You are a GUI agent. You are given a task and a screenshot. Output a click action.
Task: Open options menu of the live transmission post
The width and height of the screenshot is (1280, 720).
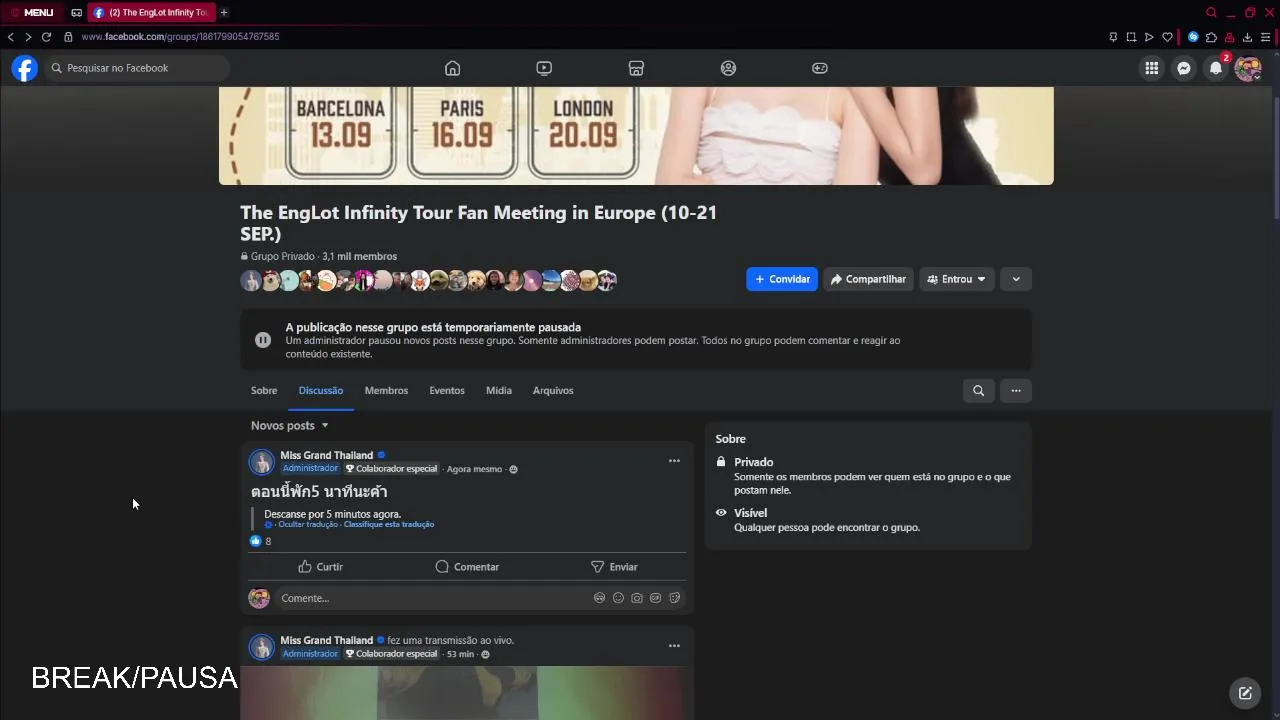tap(674, 646)
